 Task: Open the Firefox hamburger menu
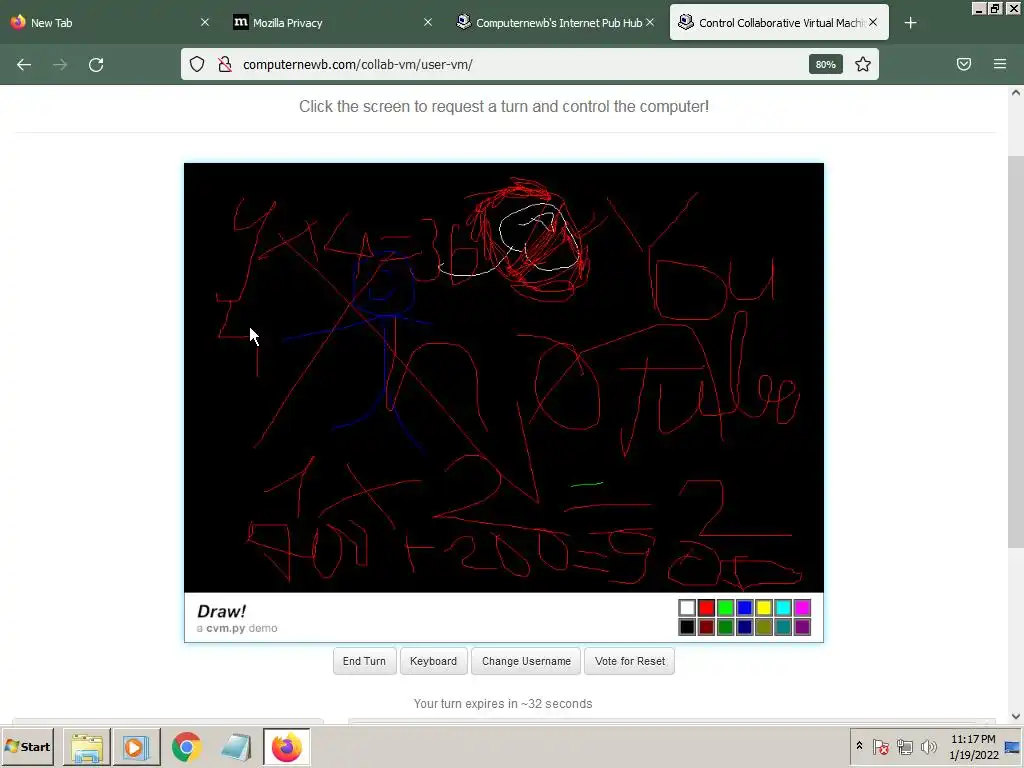tap(1000, 64)
